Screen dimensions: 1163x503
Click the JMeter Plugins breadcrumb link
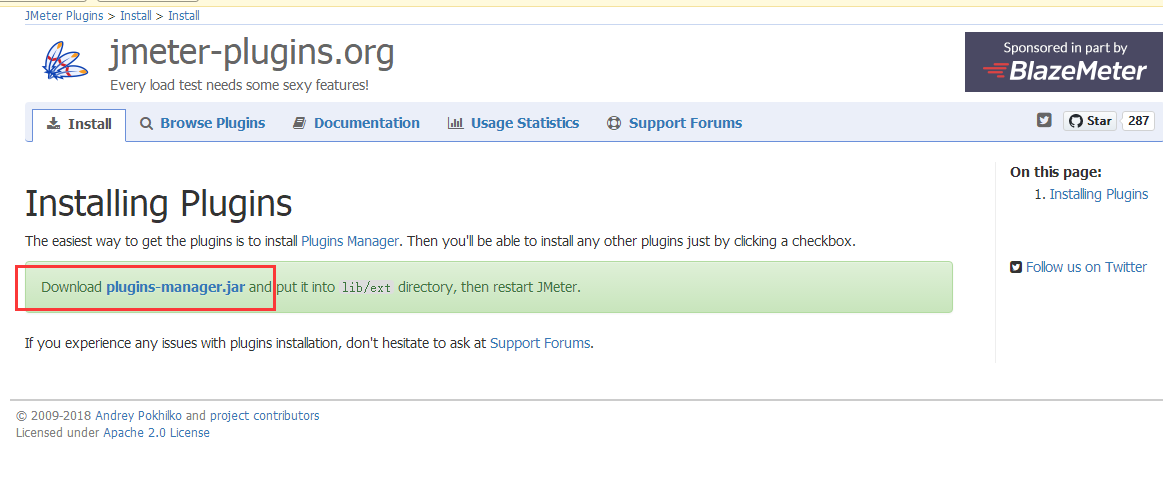coord(66,16)
